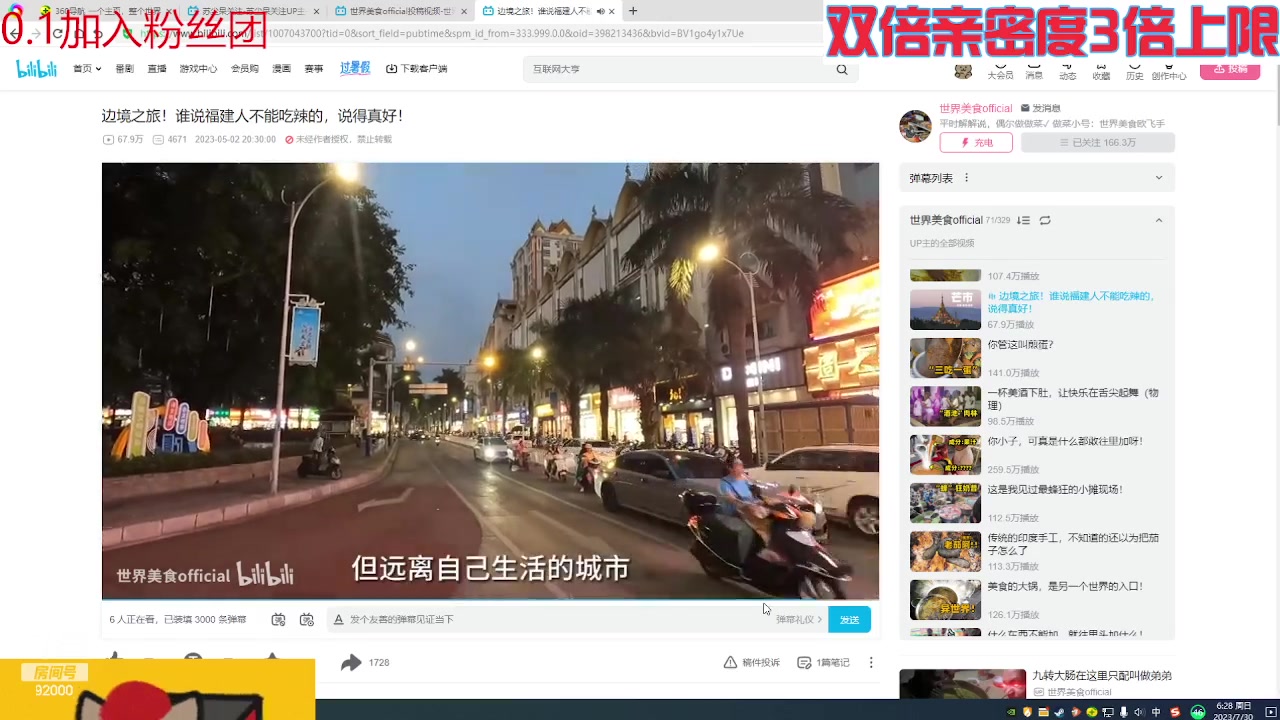Click the taskbar volume speaker icon
The width and height of the screenshot is (1280, 720).
pyautogui.click(x=1139, y=712)
